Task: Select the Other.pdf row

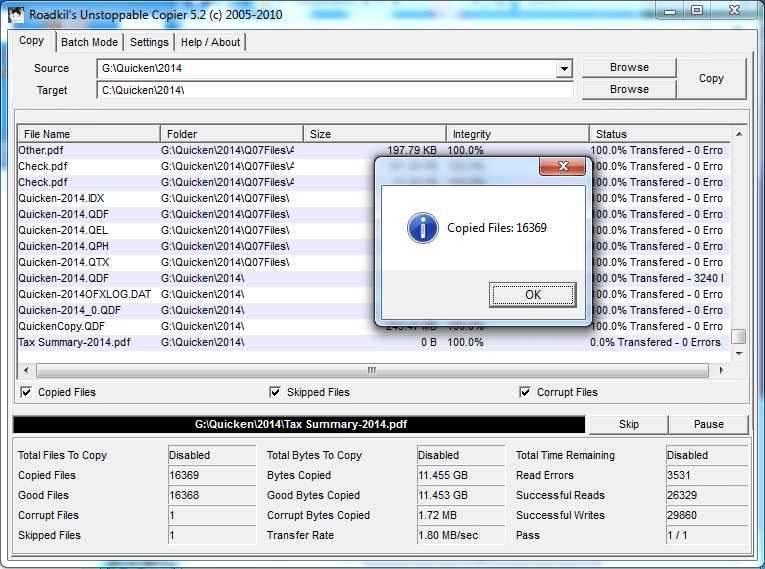Action: (374, 150)
